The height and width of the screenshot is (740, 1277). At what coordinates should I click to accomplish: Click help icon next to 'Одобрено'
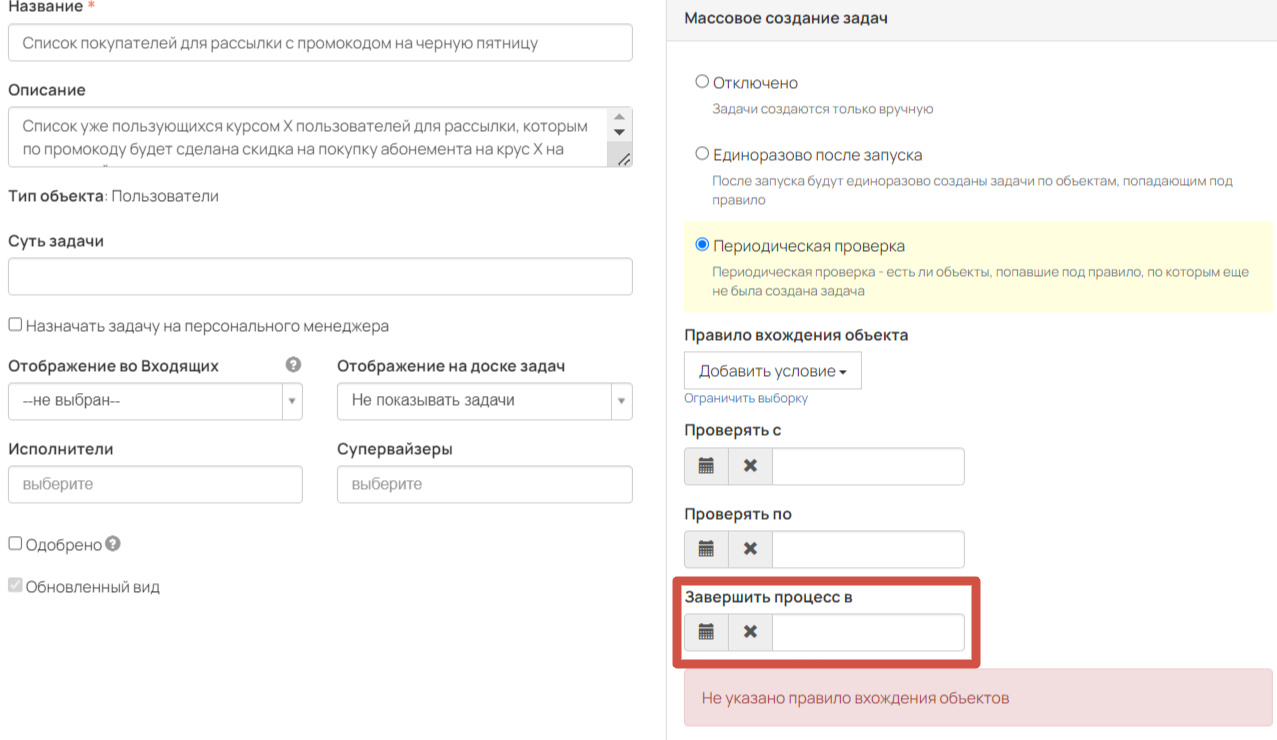(x=113, y=544)
